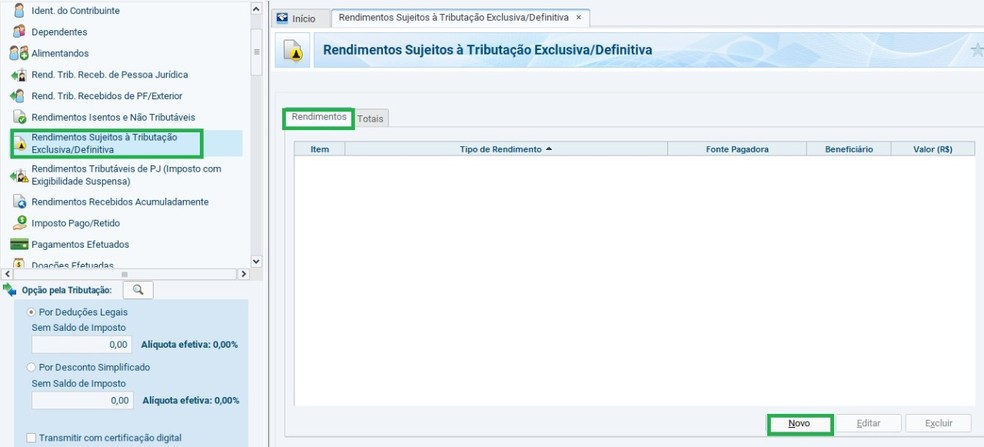The width and height of the screenshot is (984, 447).
Task: Open Dependentes via its sidebar icon
Action: click(x=18, y=32)
